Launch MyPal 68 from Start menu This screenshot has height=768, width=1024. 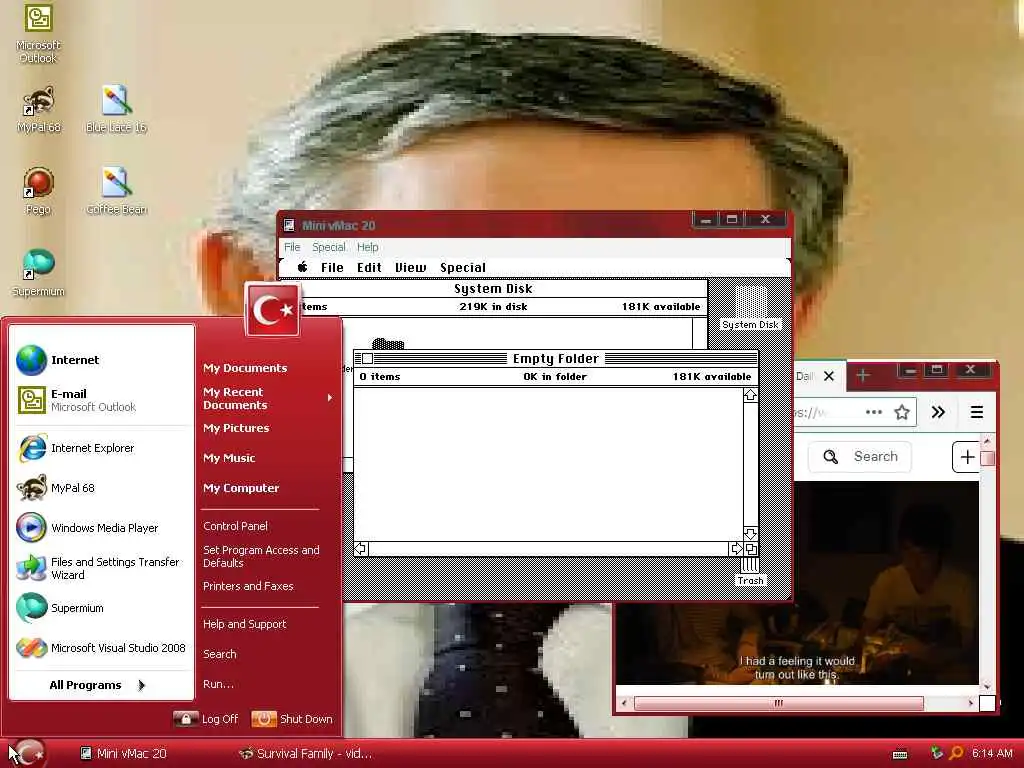point(103,488)
